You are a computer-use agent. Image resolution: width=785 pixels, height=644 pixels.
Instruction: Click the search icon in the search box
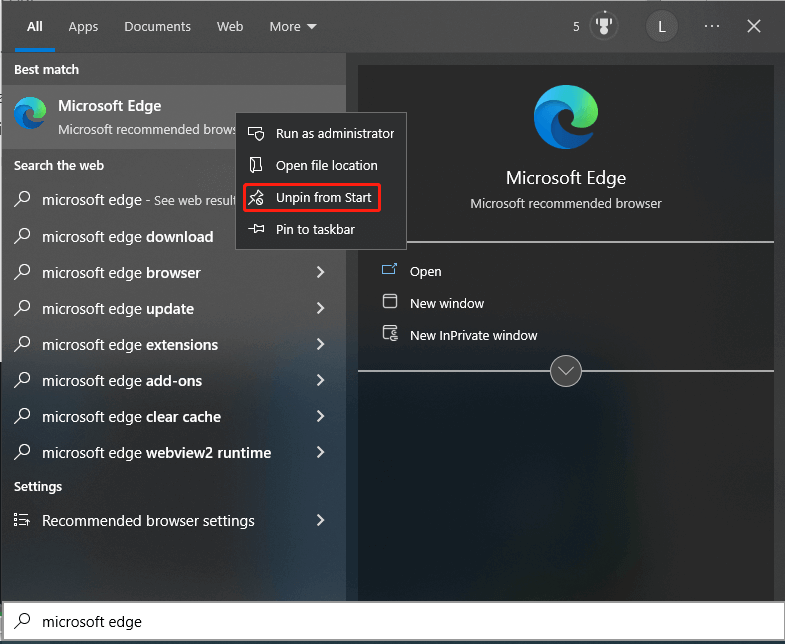coord(23,620)
